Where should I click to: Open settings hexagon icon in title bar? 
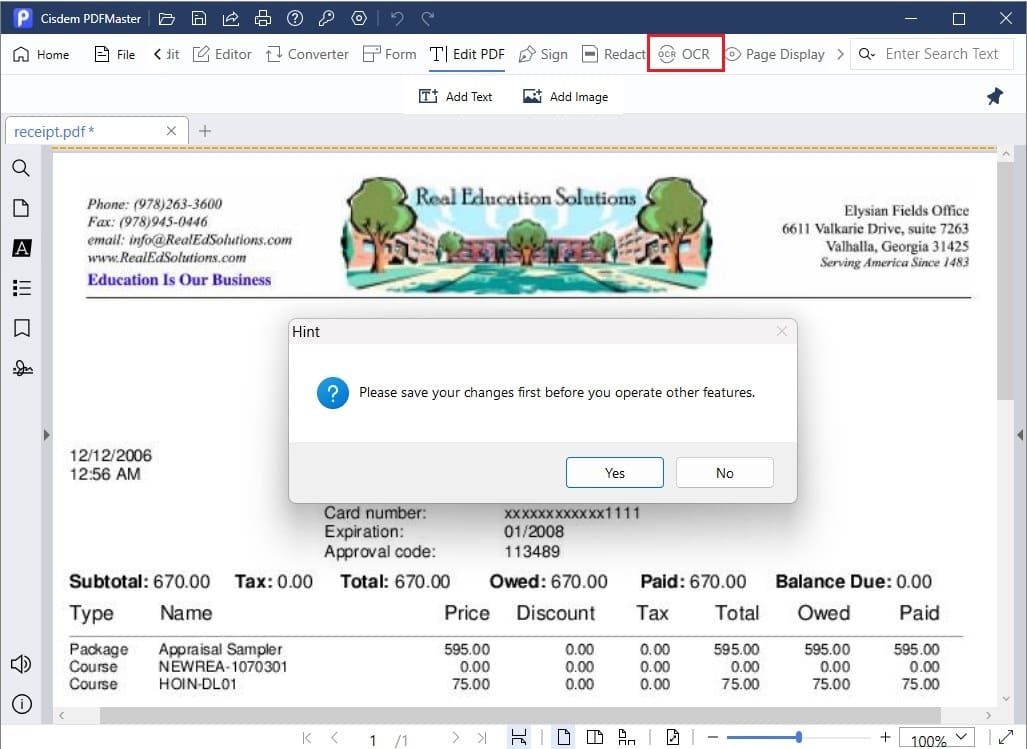pos(359,18)
